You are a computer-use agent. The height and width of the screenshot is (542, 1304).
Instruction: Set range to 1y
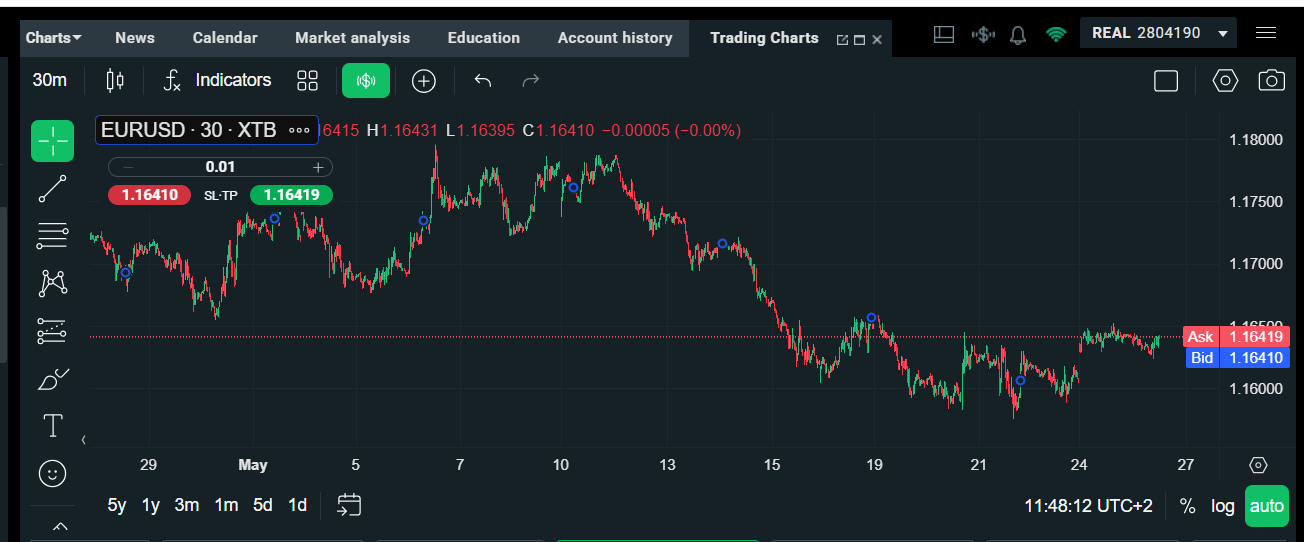tap(151, 505)
